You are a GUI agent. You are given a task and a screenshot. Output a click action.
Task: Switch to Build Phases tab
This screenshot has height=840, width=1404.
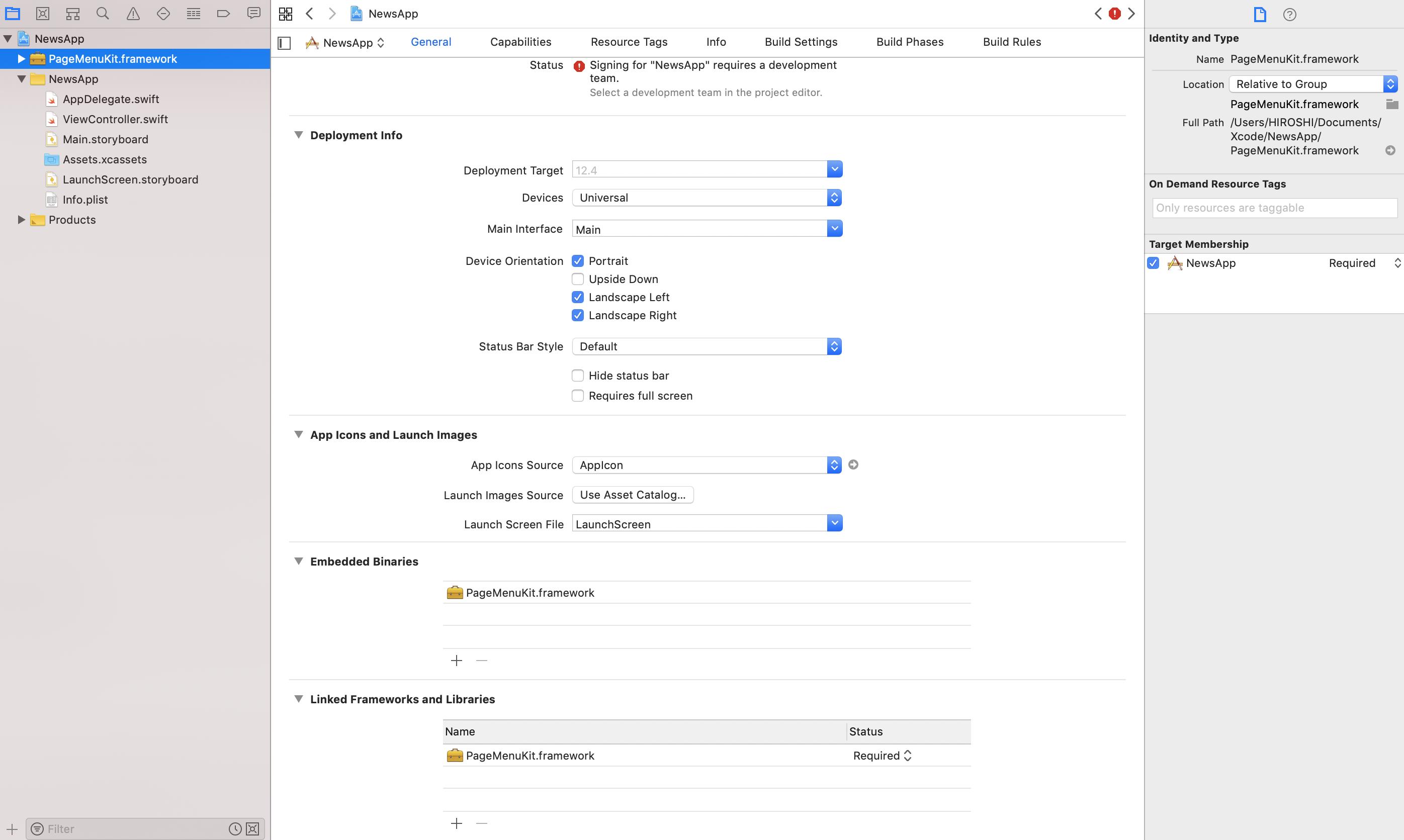coord(910,42)
